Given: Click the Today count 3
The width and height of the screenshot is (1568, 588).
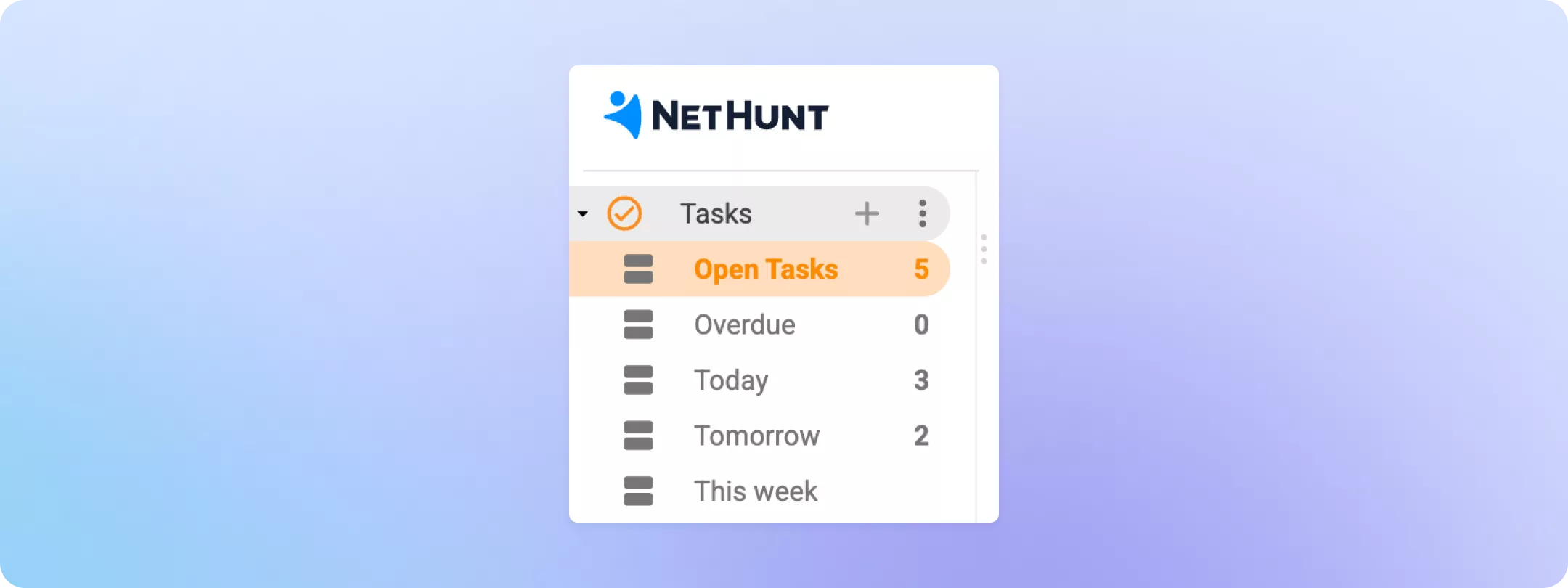Looking at the screenshot, I should tap(921, 380).
